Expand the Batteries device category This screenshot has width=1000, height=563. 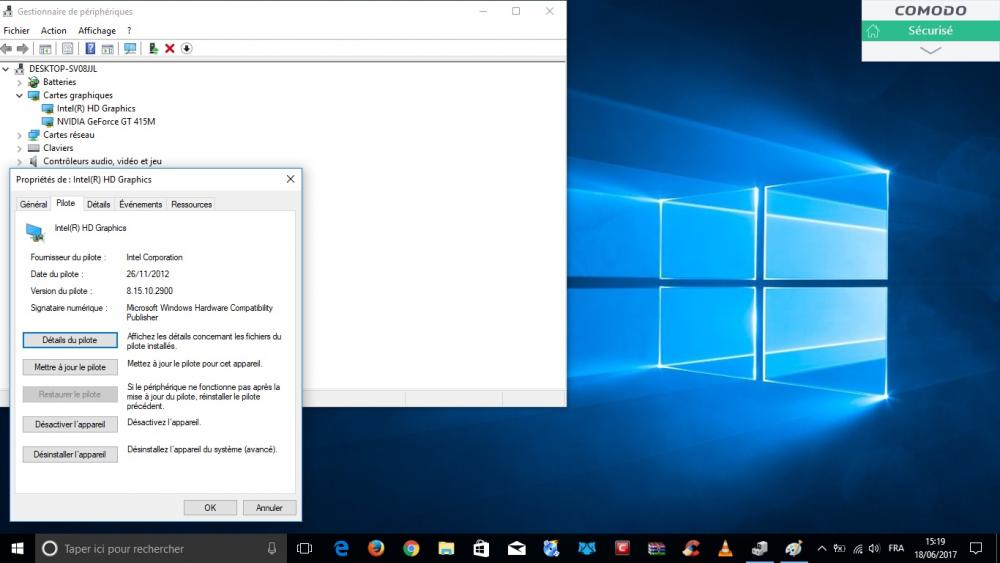[19, 82]
